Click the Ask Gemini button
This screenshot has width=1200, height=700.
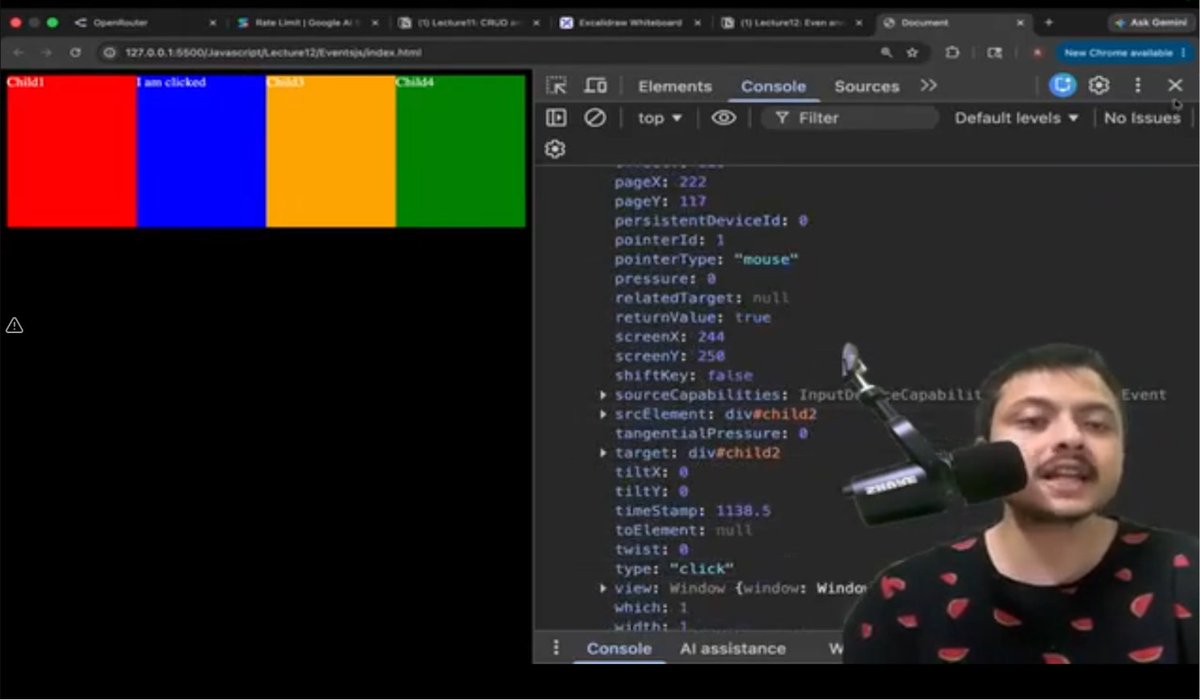[x=1150, y=22]
